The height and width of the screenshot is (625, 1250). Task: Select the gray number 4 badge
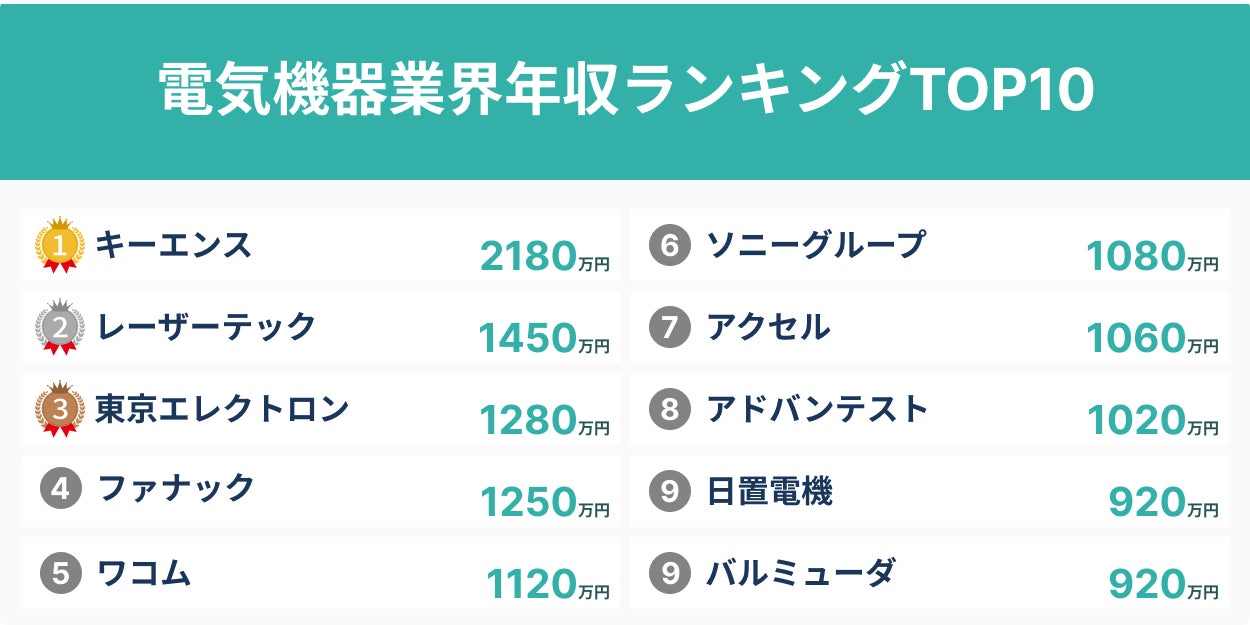tap(60, 490)
